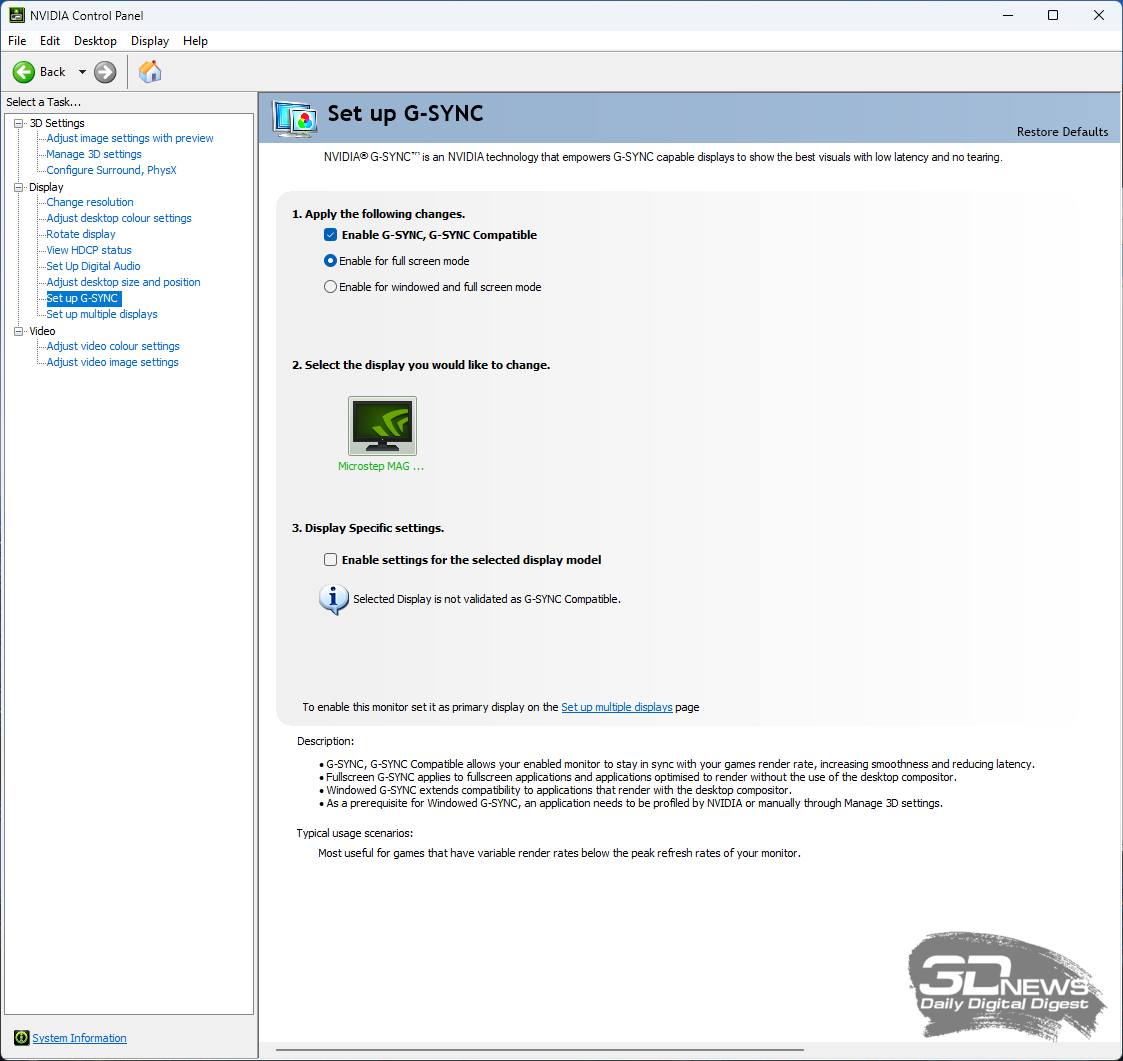Click the System Information icon
Viewport: 1123px width, 1061px height.
pyautogui.click(x=21, y=1038)
